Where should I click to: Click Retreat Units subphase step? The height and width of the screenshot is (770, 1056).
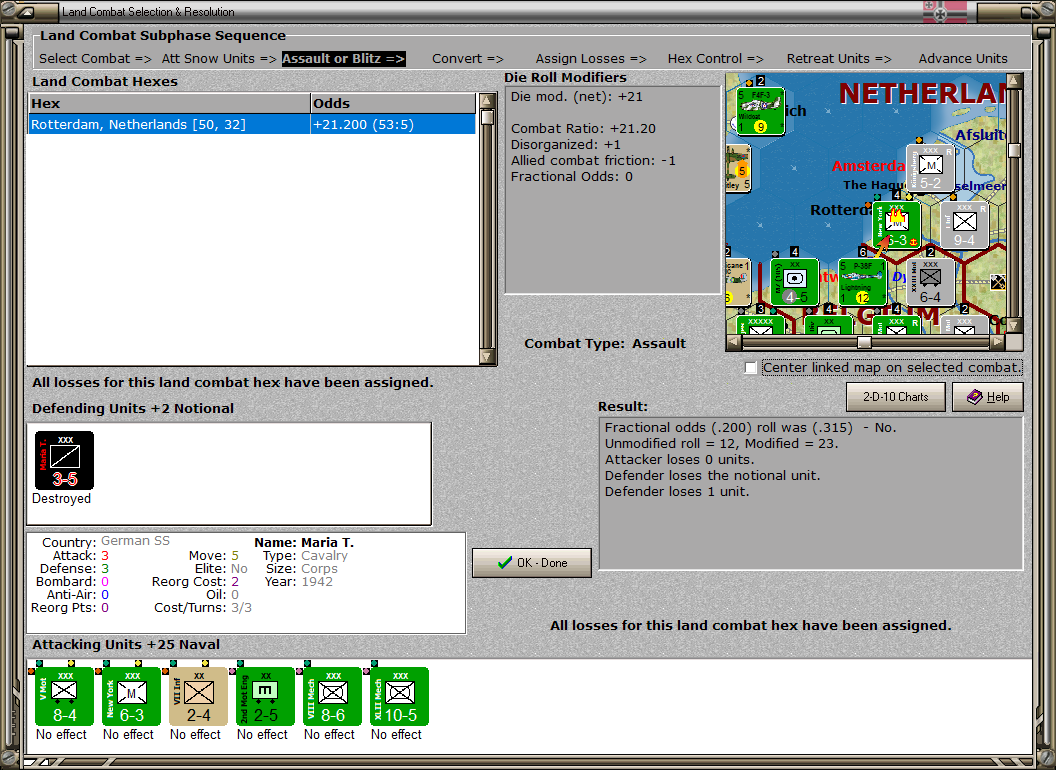pos(838,59)
